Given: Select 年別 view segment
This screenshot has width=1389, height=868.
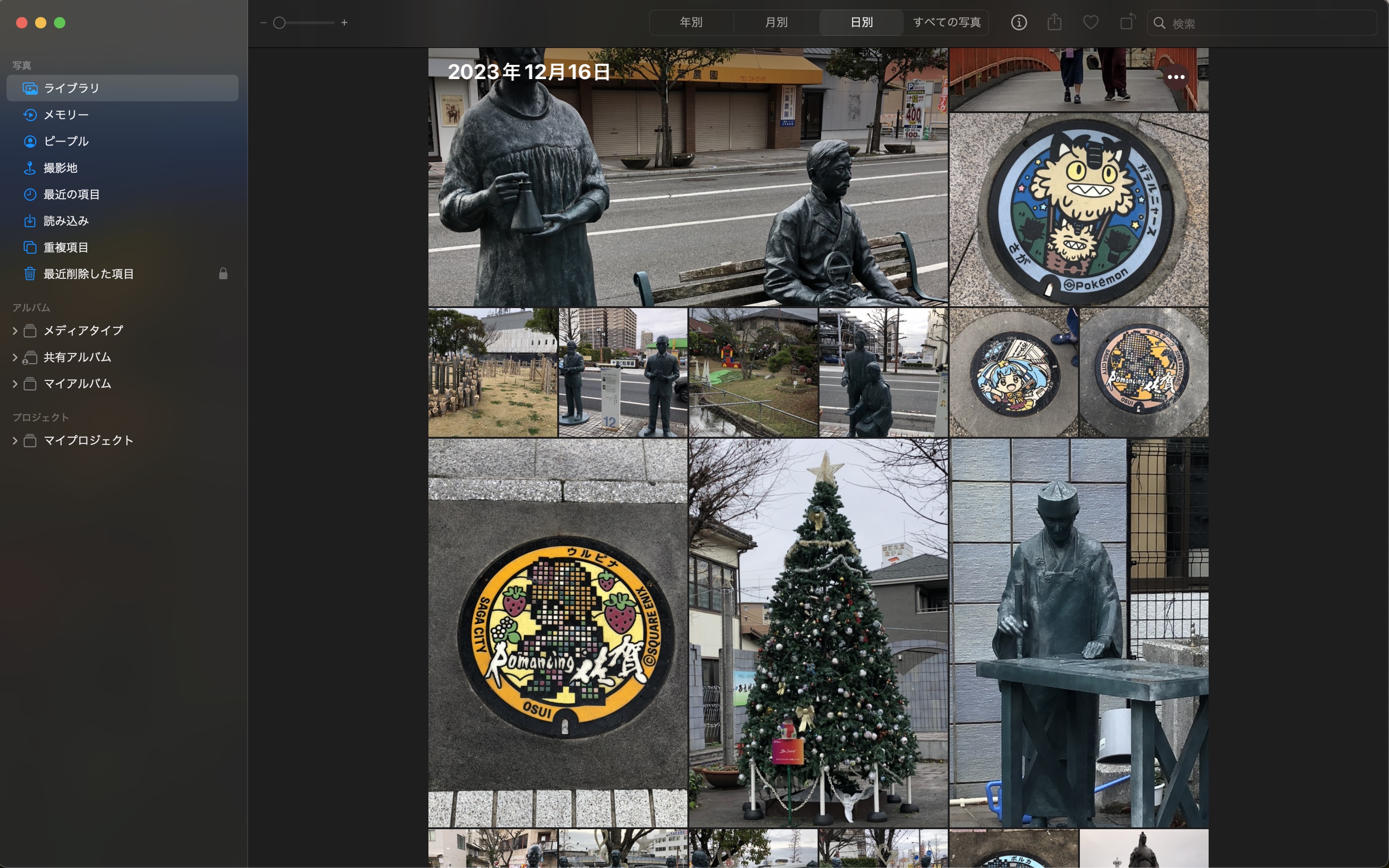Looking at the screenshot, I should tap(691, 22).
